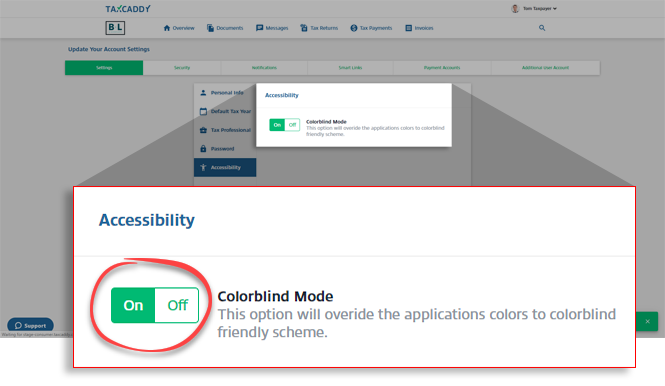Click the Tax Returns icon
Image resolution: width=665 pixels, height=386 pixels.
coord(304,28)
